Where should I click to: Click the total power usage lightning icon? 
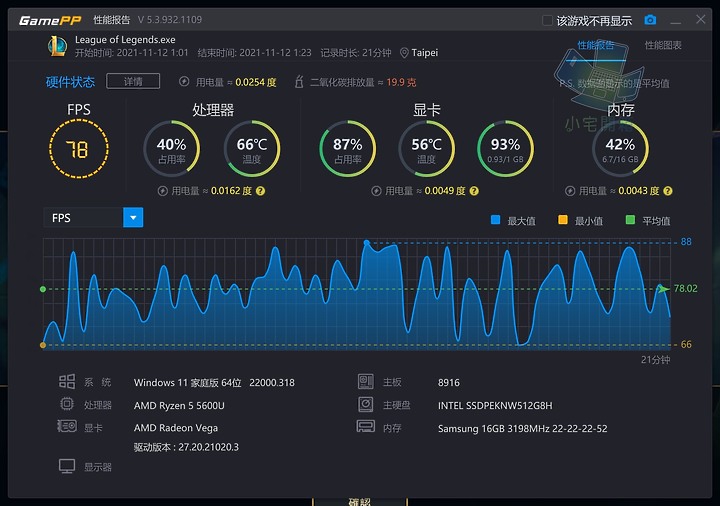(x=184, y=82)
